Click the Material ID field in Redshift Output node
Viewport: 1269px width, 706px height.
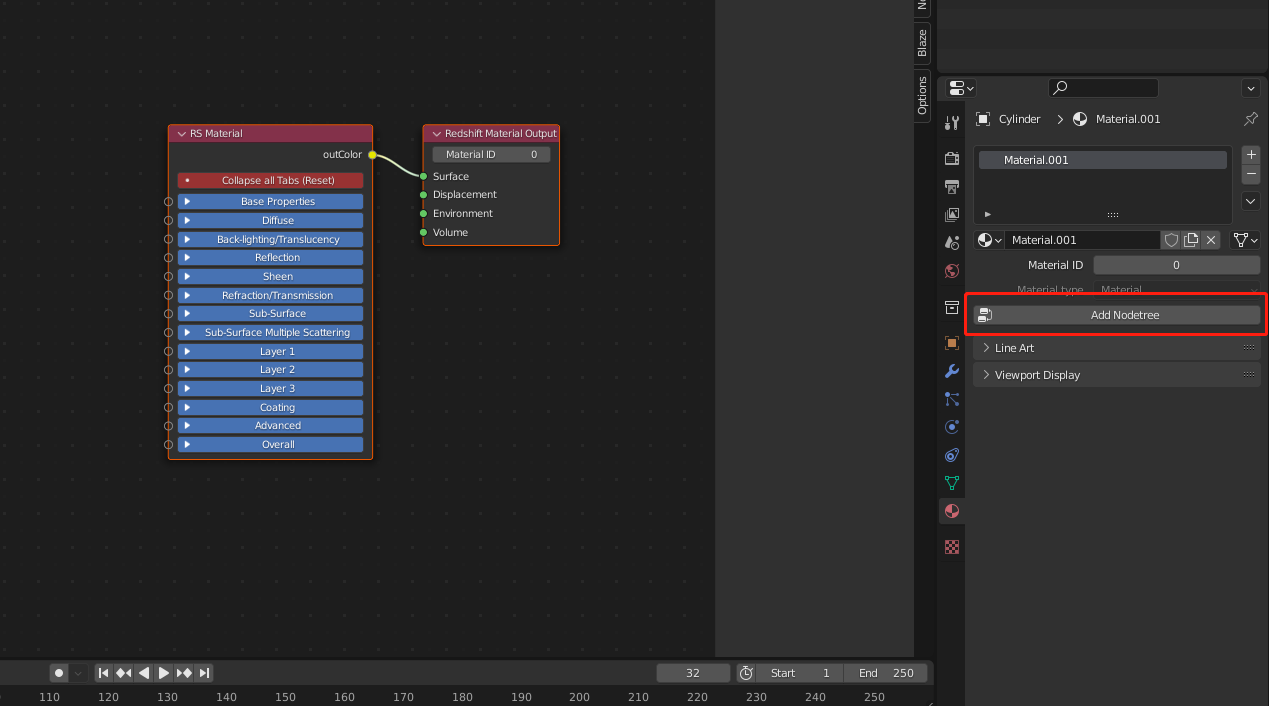(x=491, y=155)
